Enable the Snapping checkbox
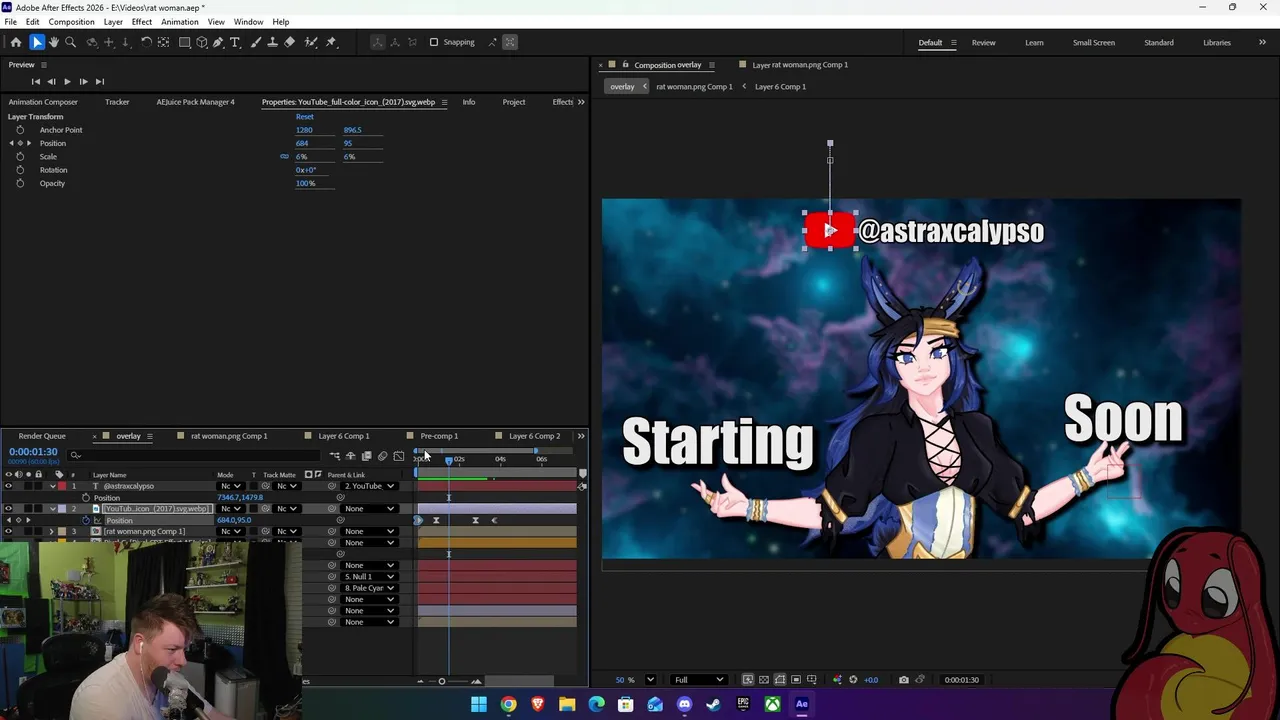 (x=434, y=42)
